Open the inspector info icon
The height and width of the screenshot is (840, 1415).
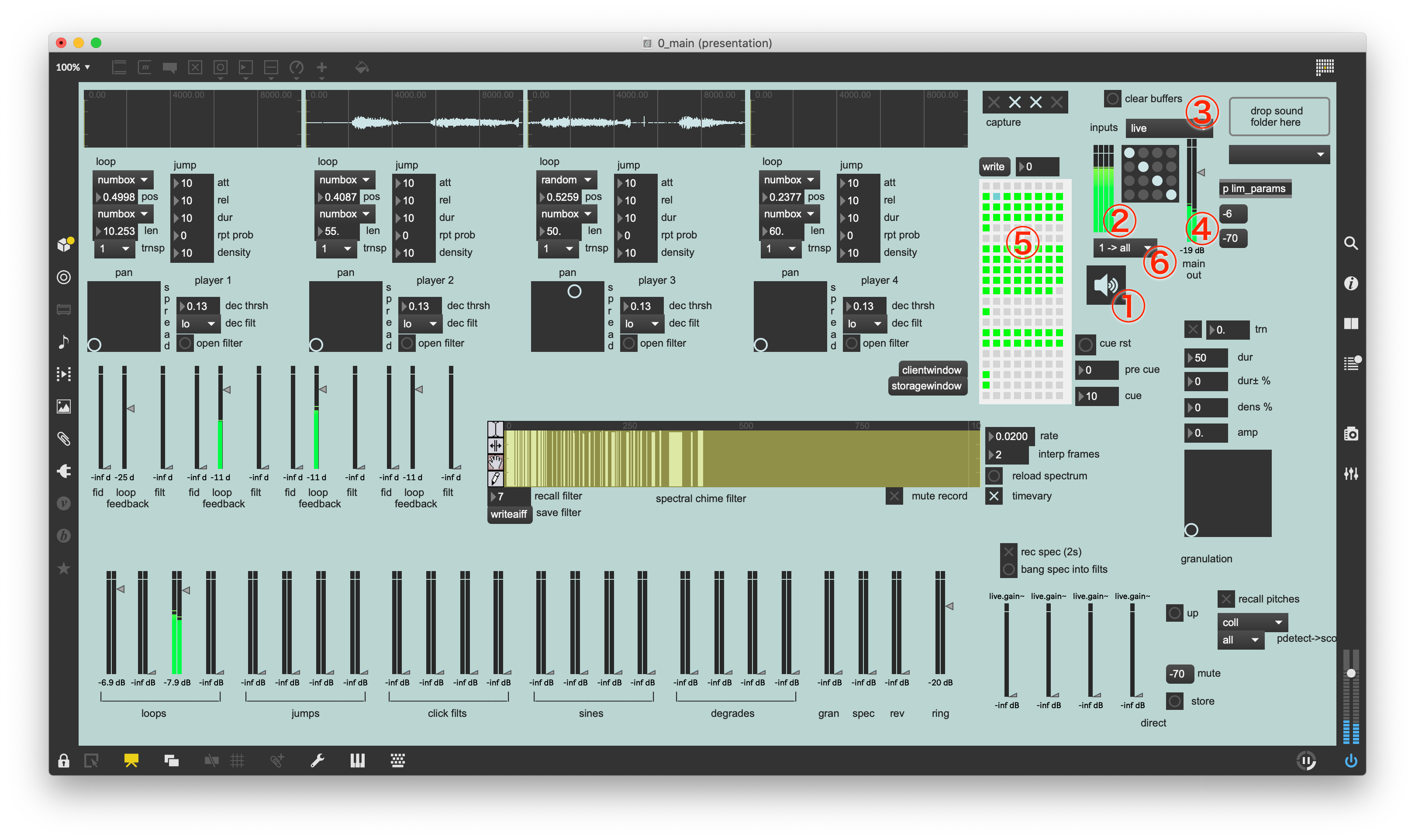pyautogui.click(x=1350, y=283)
